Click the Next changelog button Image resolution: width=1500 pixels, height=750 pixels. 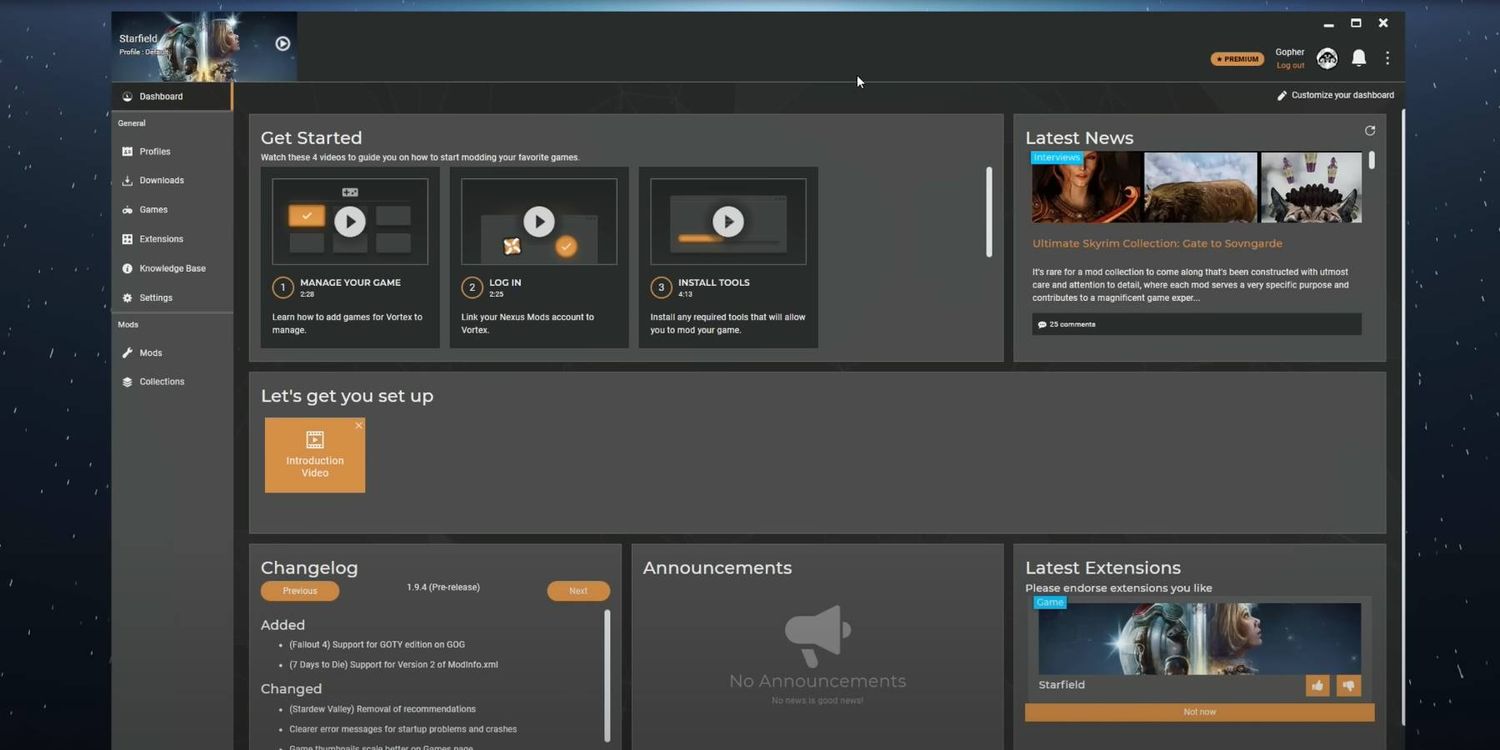pos(578,591)
